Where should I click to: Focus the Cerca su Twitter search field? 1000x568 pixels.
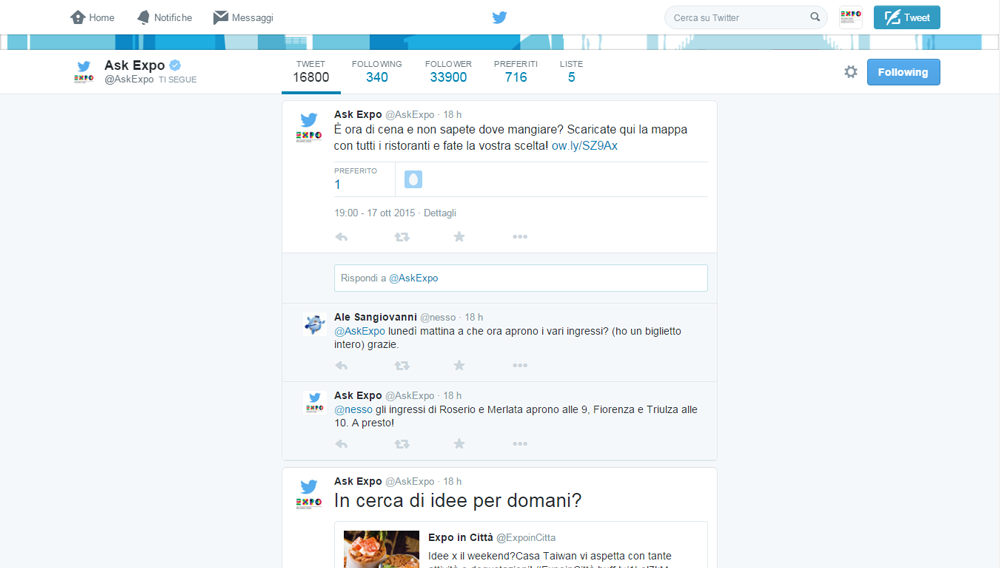745,17
